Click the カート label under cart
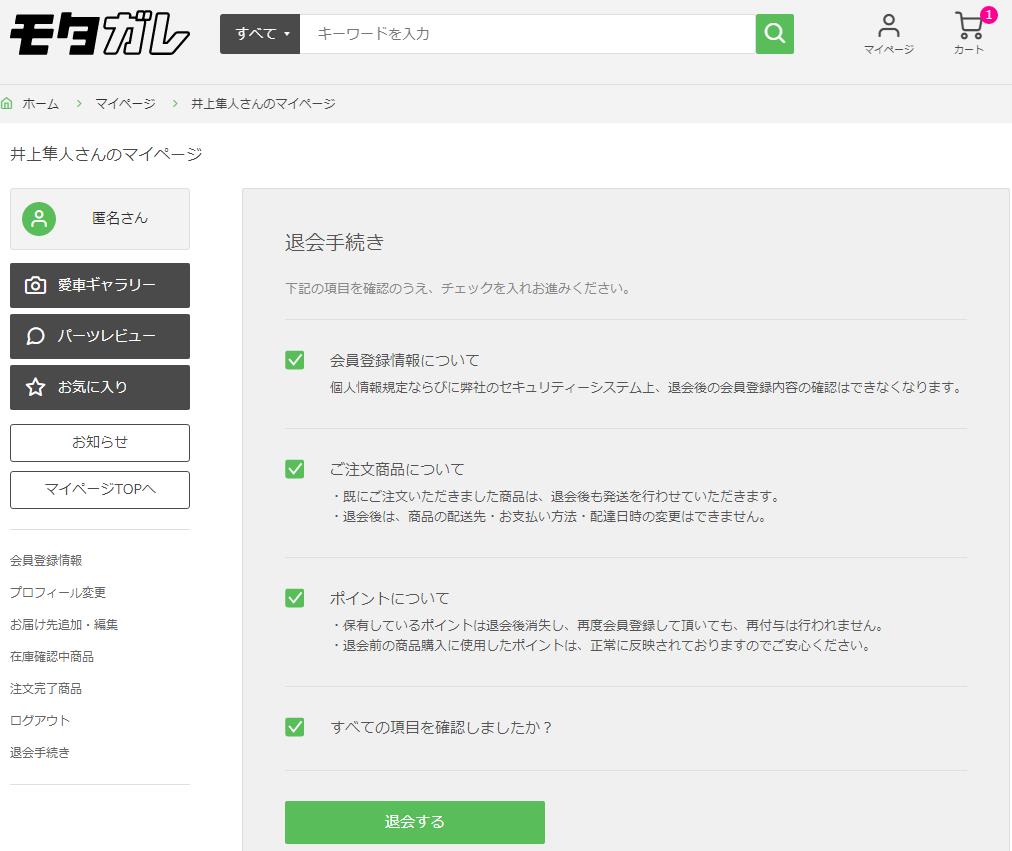Viewport: 1012px width, 851px height. tap(969, 50)
